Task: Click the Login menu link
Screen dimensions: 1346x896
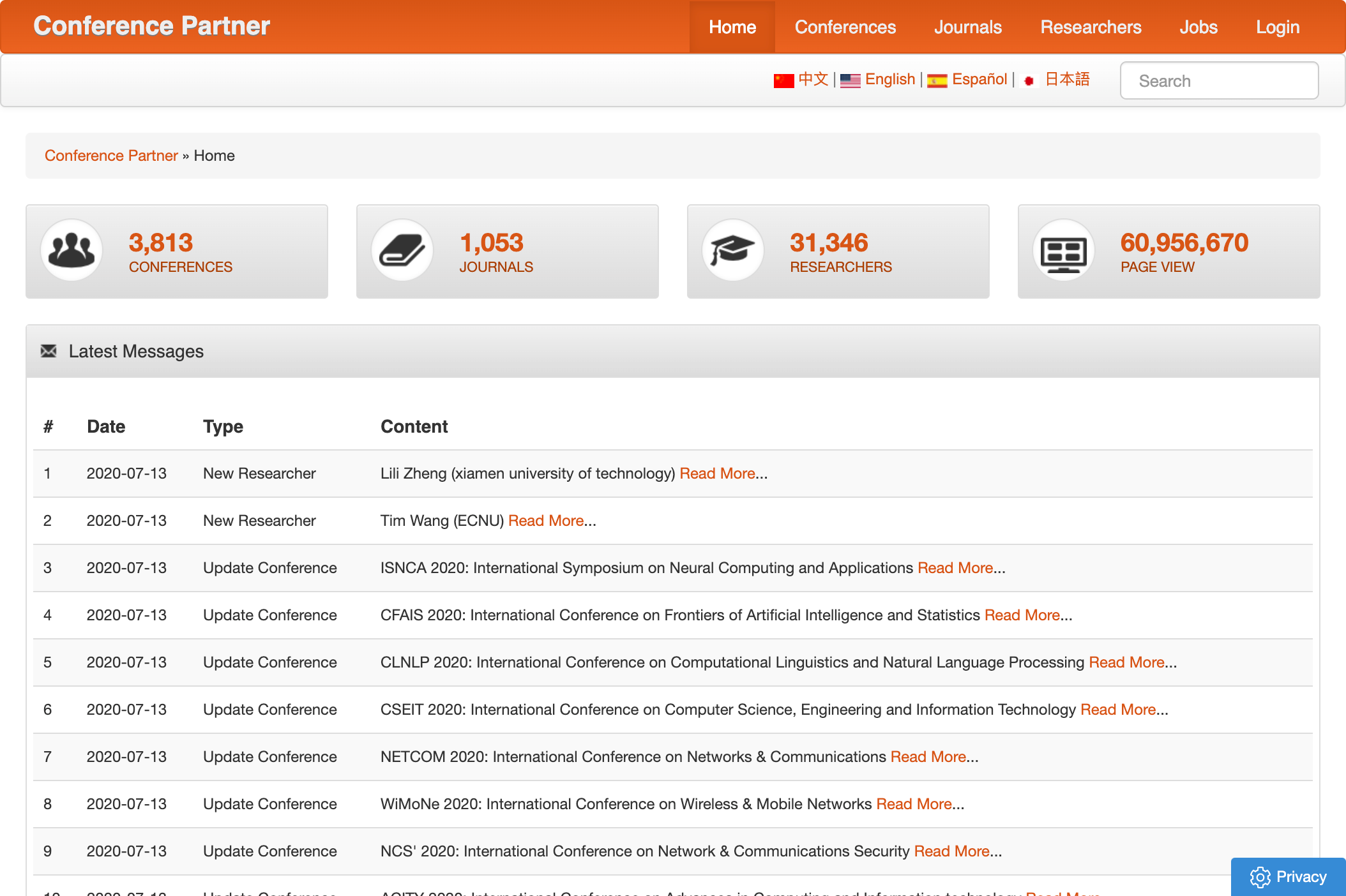Action: 1277,27
